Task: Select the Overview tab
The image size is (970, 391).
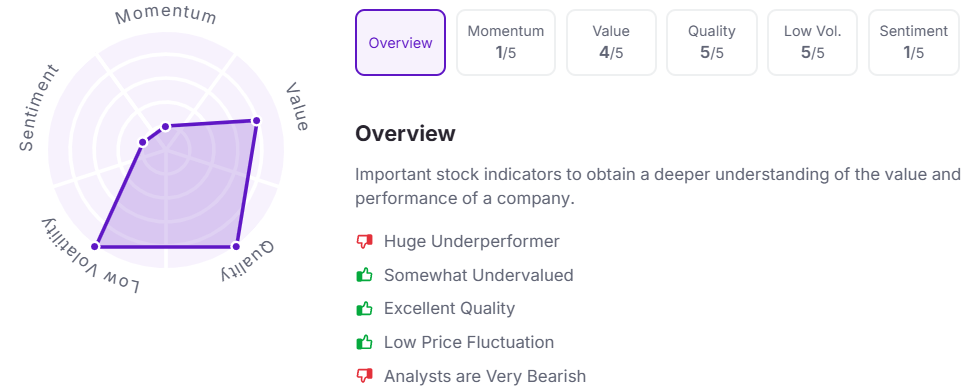Action: (400, 43)
